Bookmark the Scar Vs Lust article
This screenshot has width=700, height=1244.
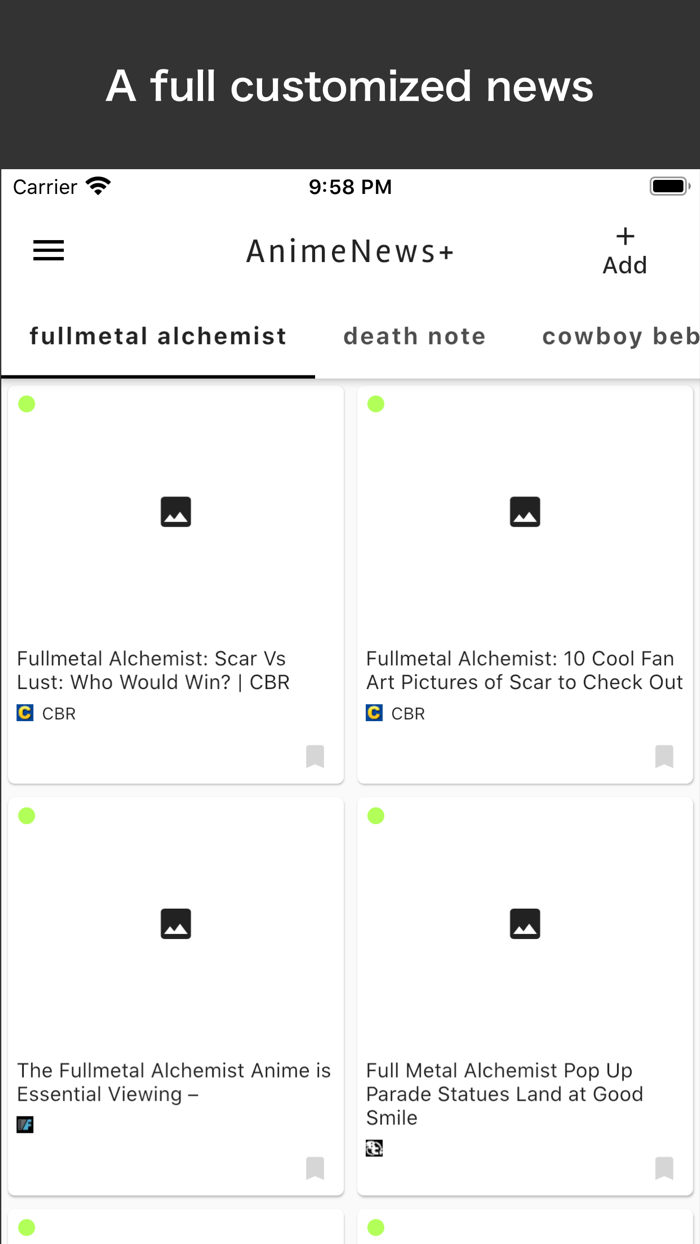(315, 757)
